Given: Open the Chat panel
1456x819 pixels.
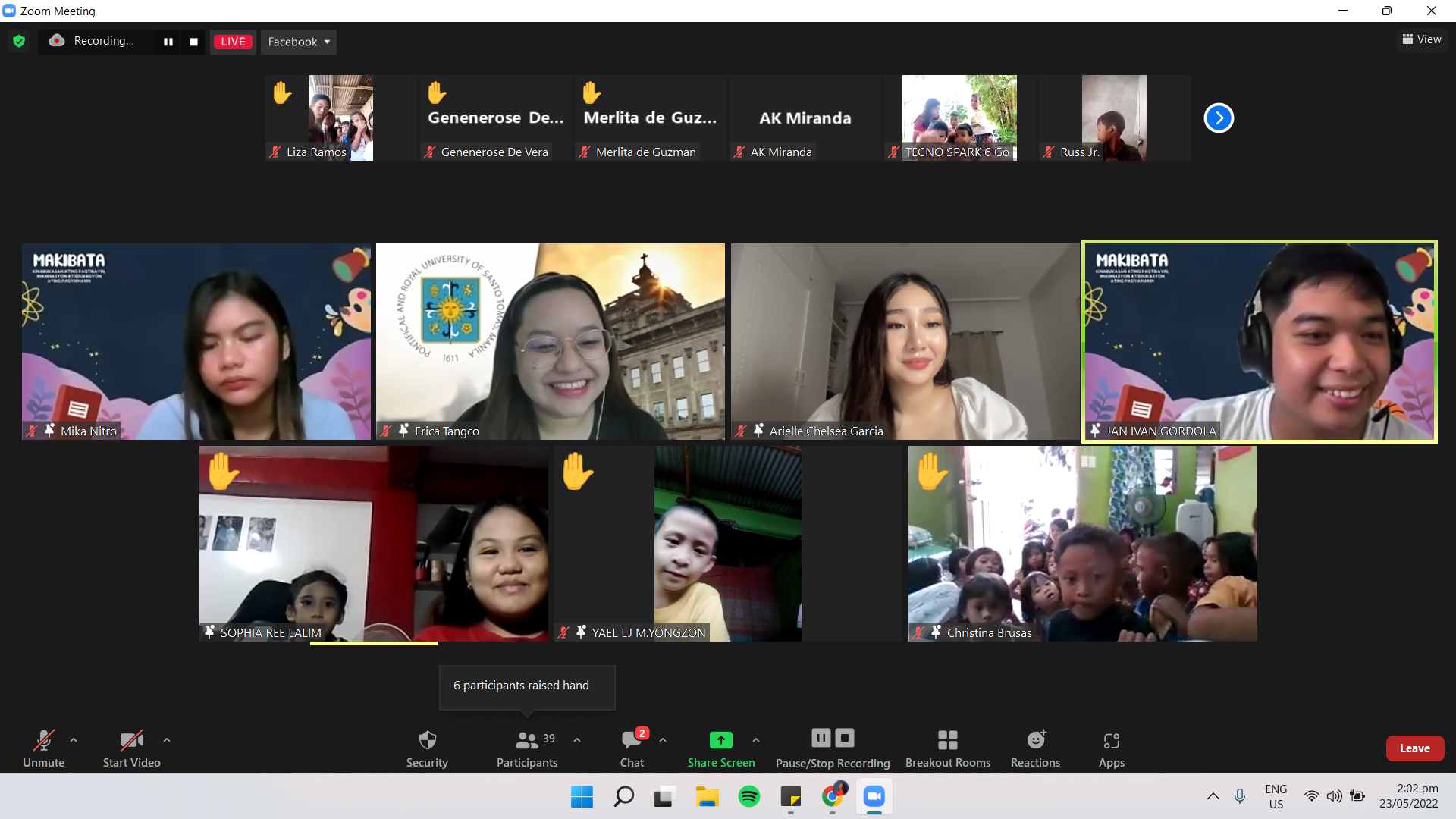Looking at the screenshot, I should click(632, 748).
